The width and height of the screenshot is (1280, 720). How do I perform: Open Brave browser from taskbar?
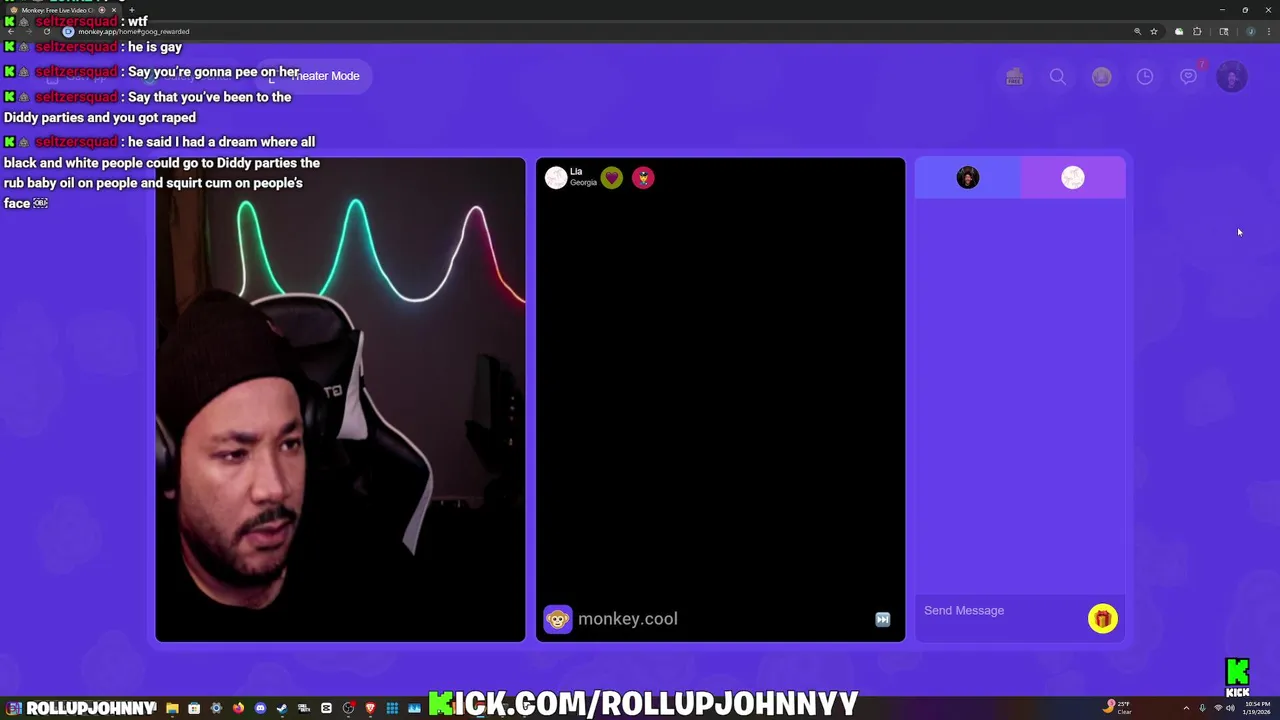[370, 708]
